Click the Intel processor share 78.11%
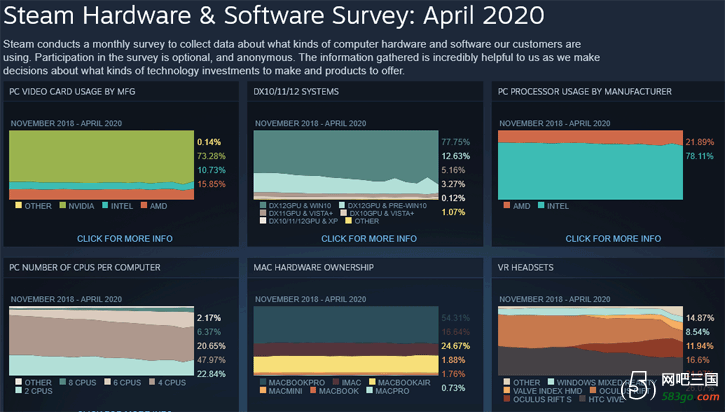The width and height of the screenshot is (725, 412). click(x=700, y=156)
